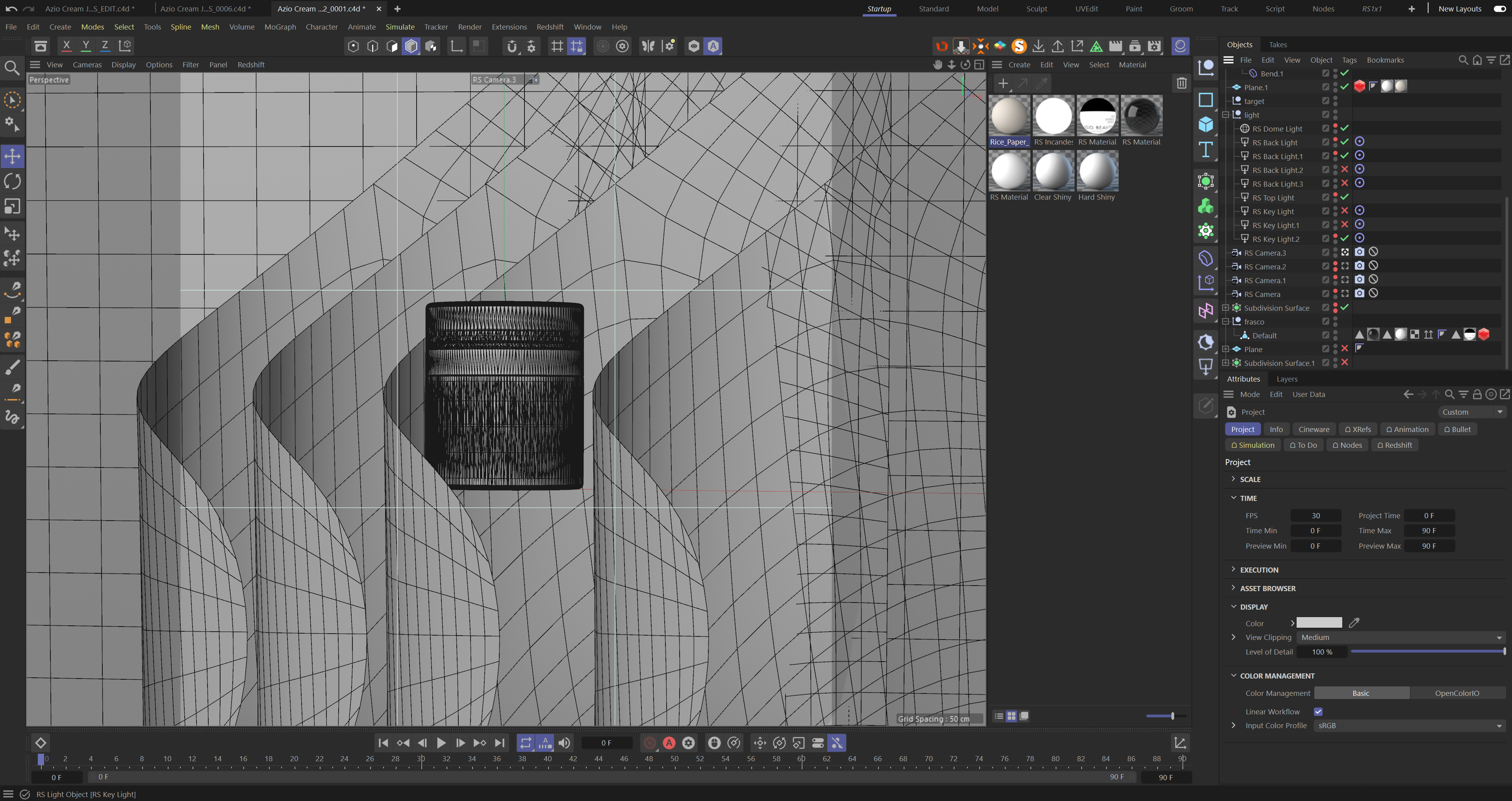Delete material using trash icon

point(1182,83)
